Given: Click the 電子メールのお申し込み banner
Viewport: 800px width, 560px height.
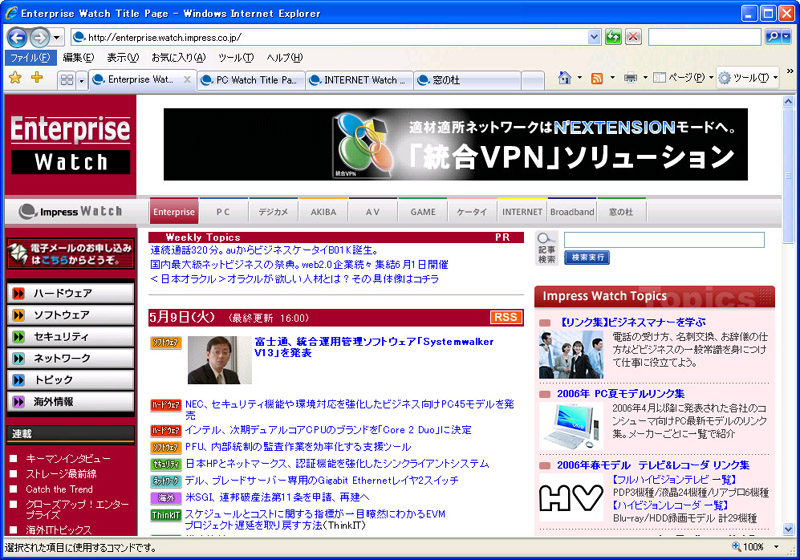Looking at the screenshot, I should click(70, 253).
